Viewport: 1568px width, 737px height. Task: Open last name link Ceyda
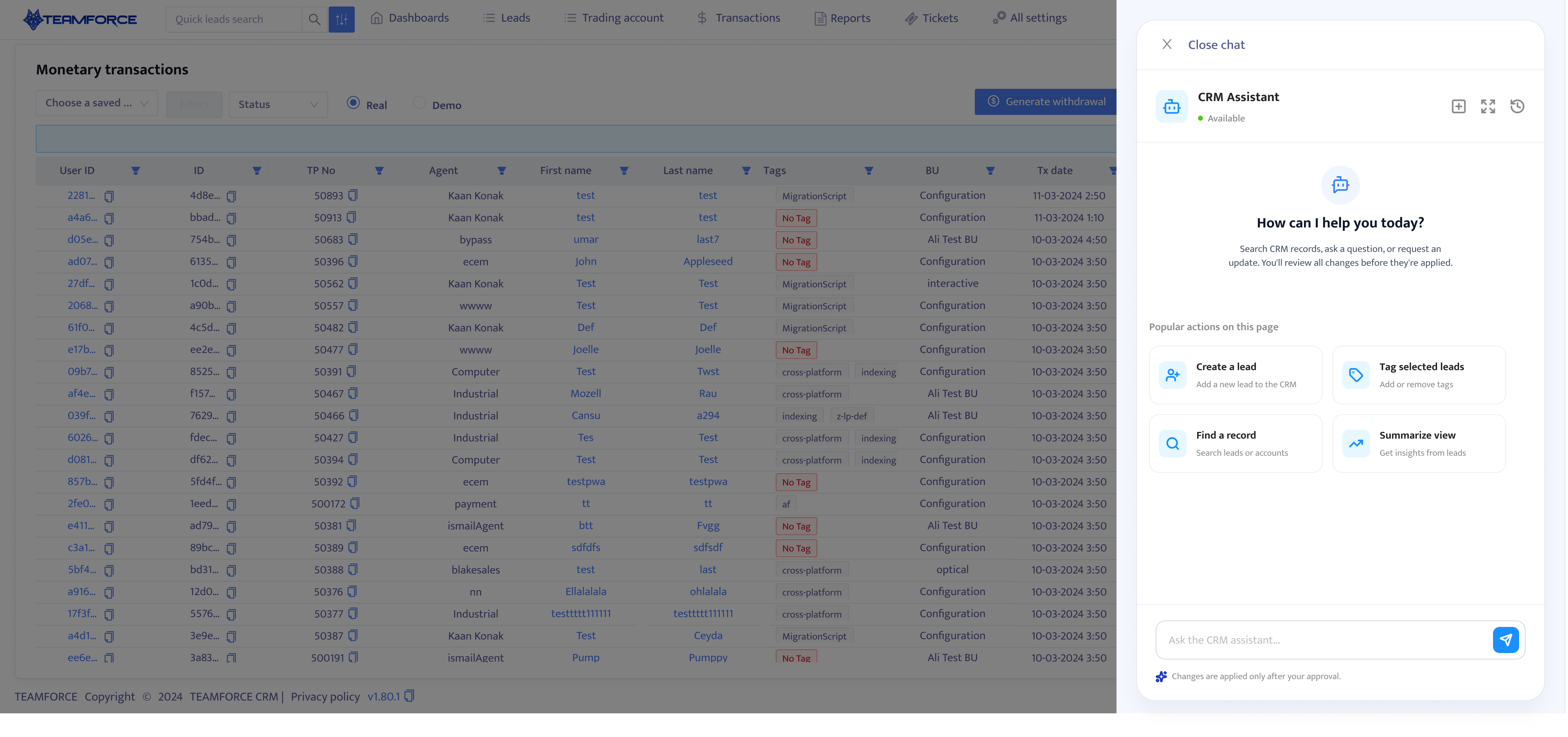pos(708,636)
